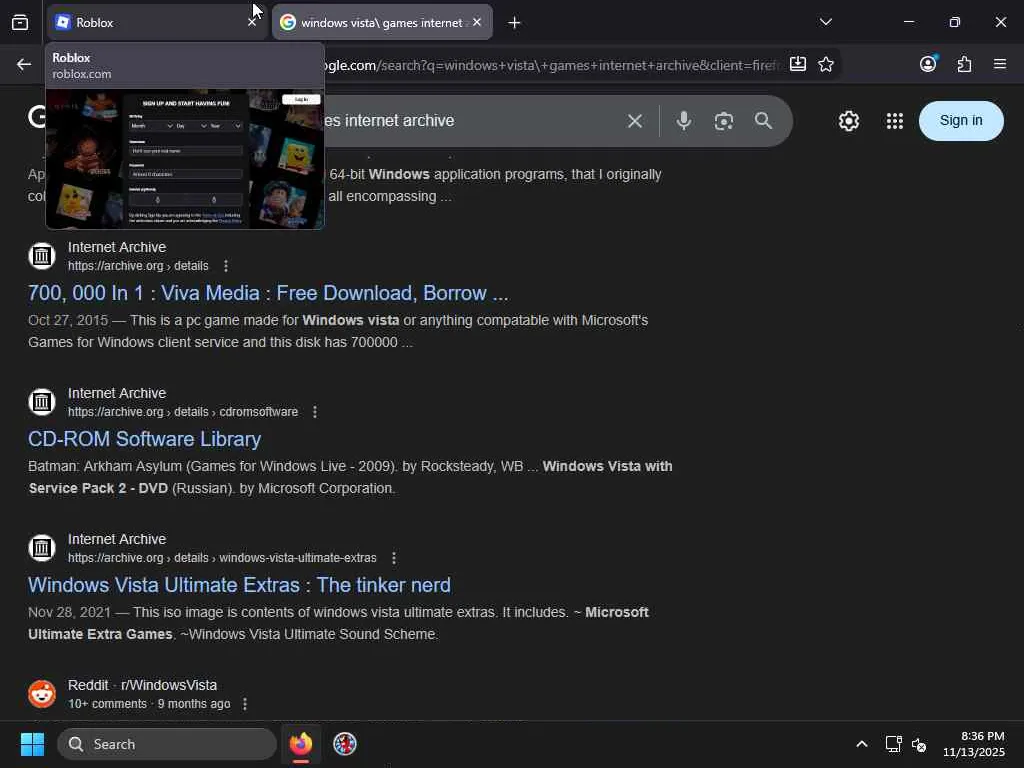The width and height of the screenshot is (1024, 768).
Task: Open the Firefox hamburger menu
Action: pos(1000,64)
